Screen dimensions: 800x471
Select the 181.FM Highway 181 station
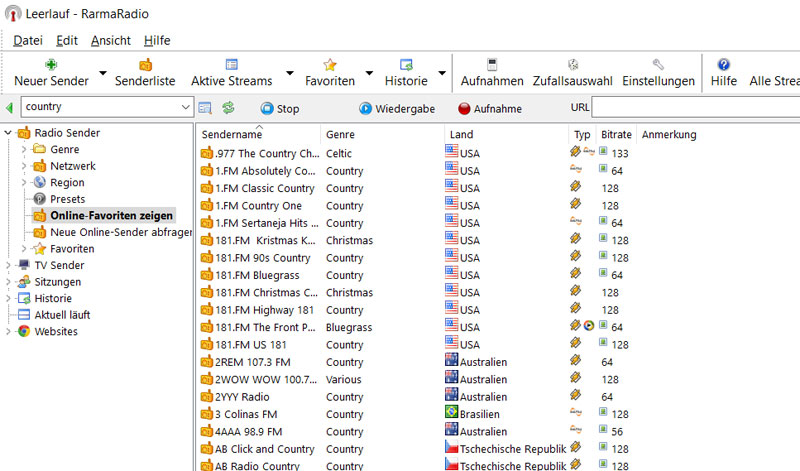[x=264, y=310]
